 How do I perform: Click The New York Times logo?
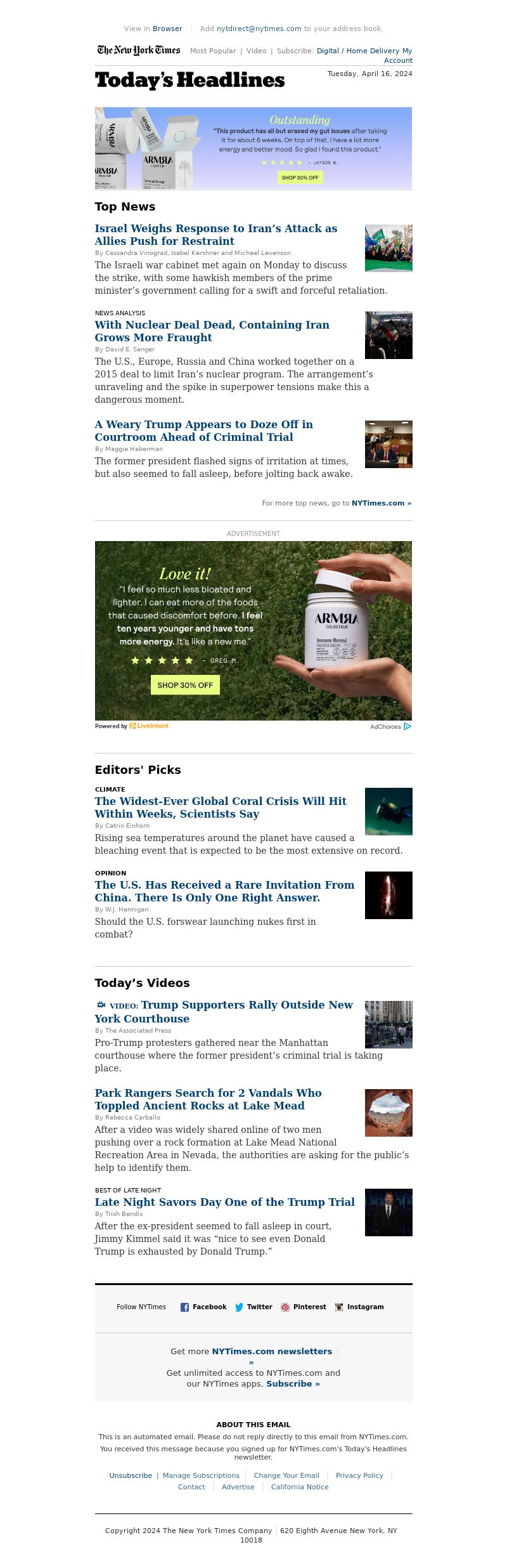point(139,50)
